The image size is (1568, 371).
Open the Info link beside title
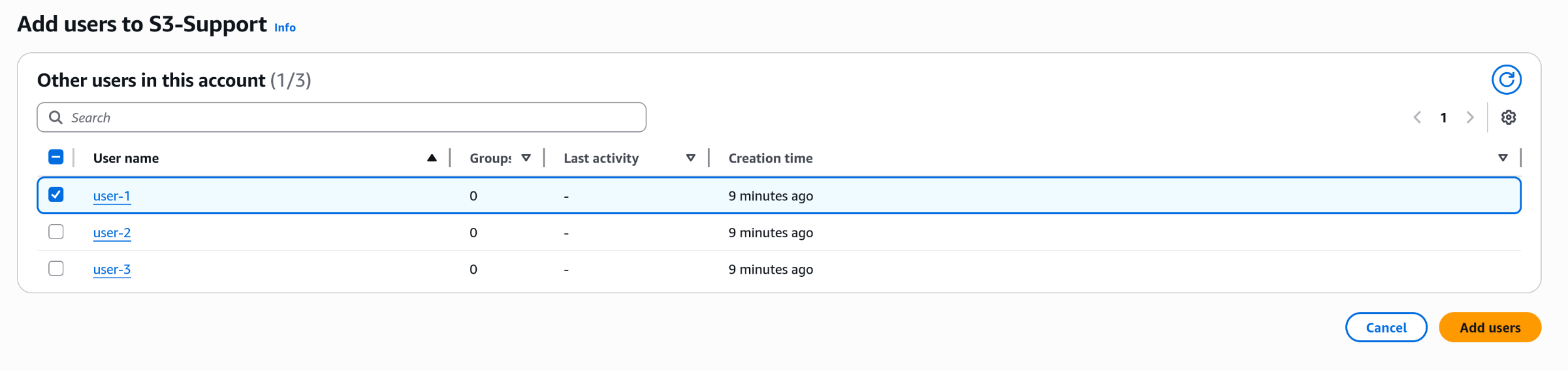coord(285,28)
